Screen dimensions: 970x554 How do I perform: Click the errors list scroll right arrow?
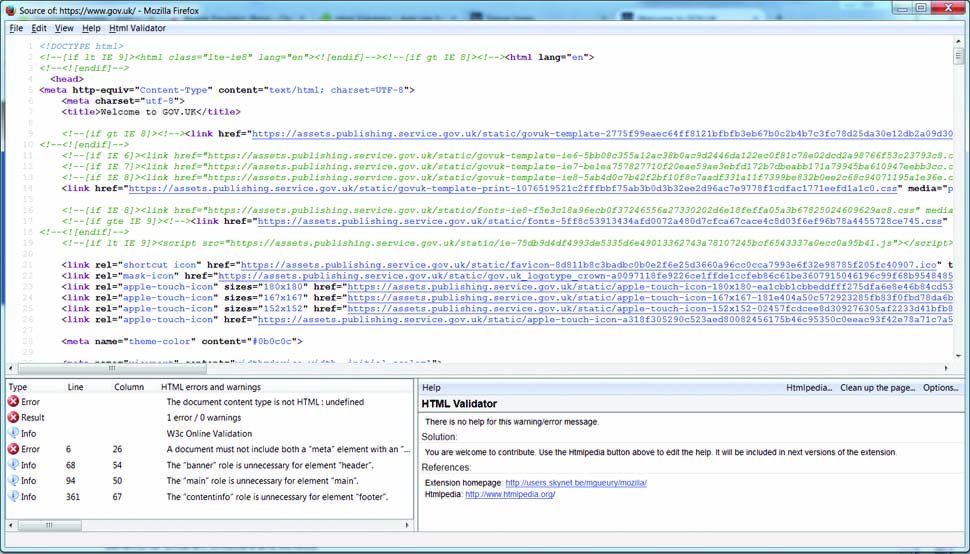coord(407,526)
